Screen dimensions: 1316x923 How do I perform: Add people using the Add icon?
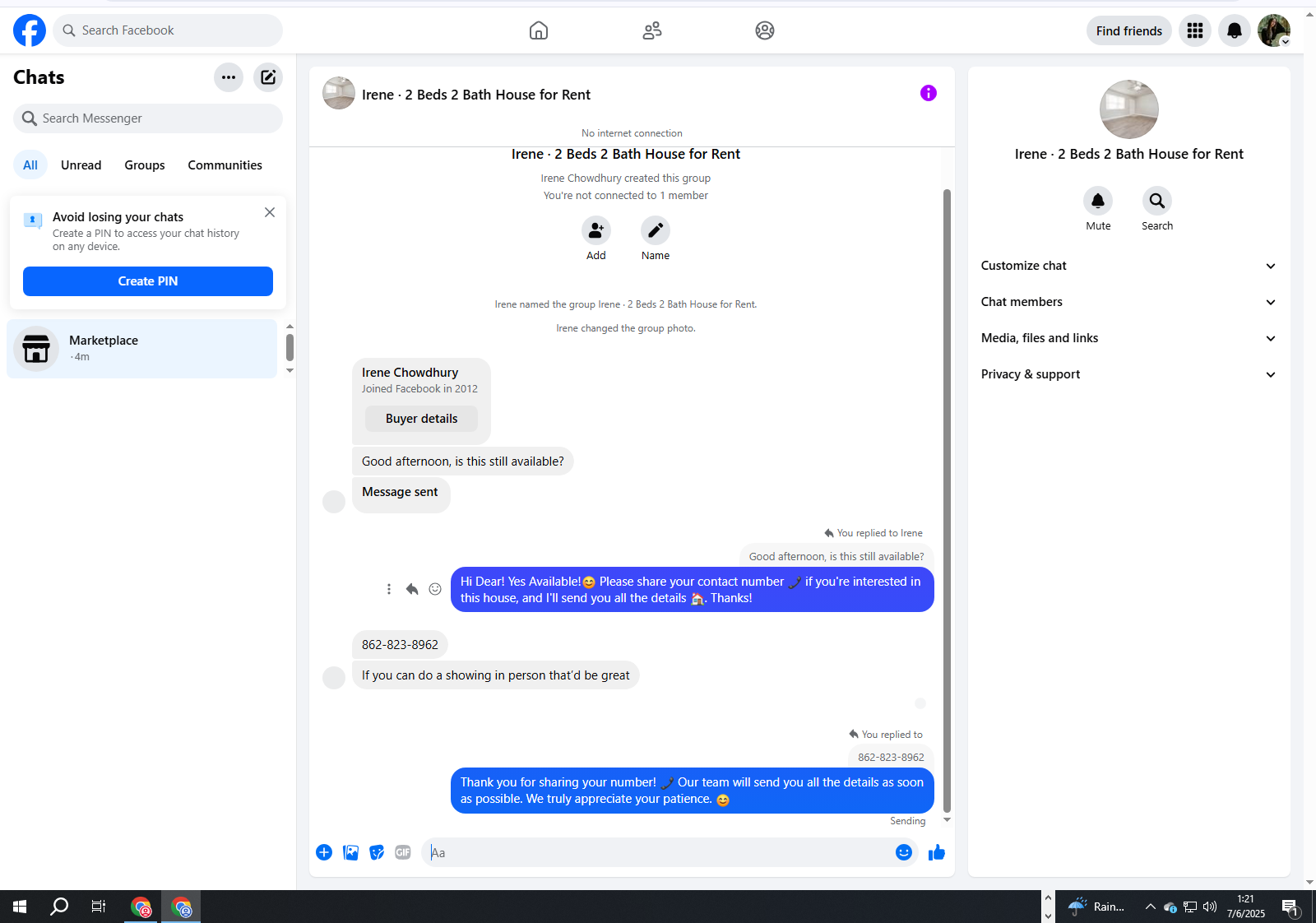pyautogui.click(x=596, y=230)
